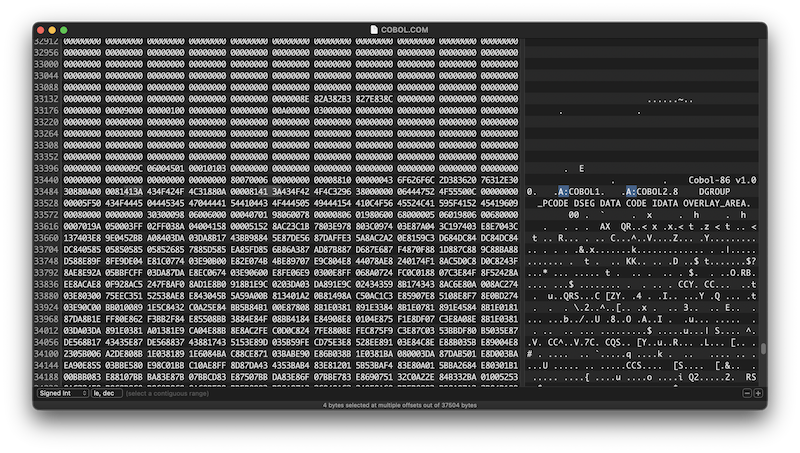Click line offset 33616 in gutter
Viewport: 800px width, 453px height.
pos(46,226)
